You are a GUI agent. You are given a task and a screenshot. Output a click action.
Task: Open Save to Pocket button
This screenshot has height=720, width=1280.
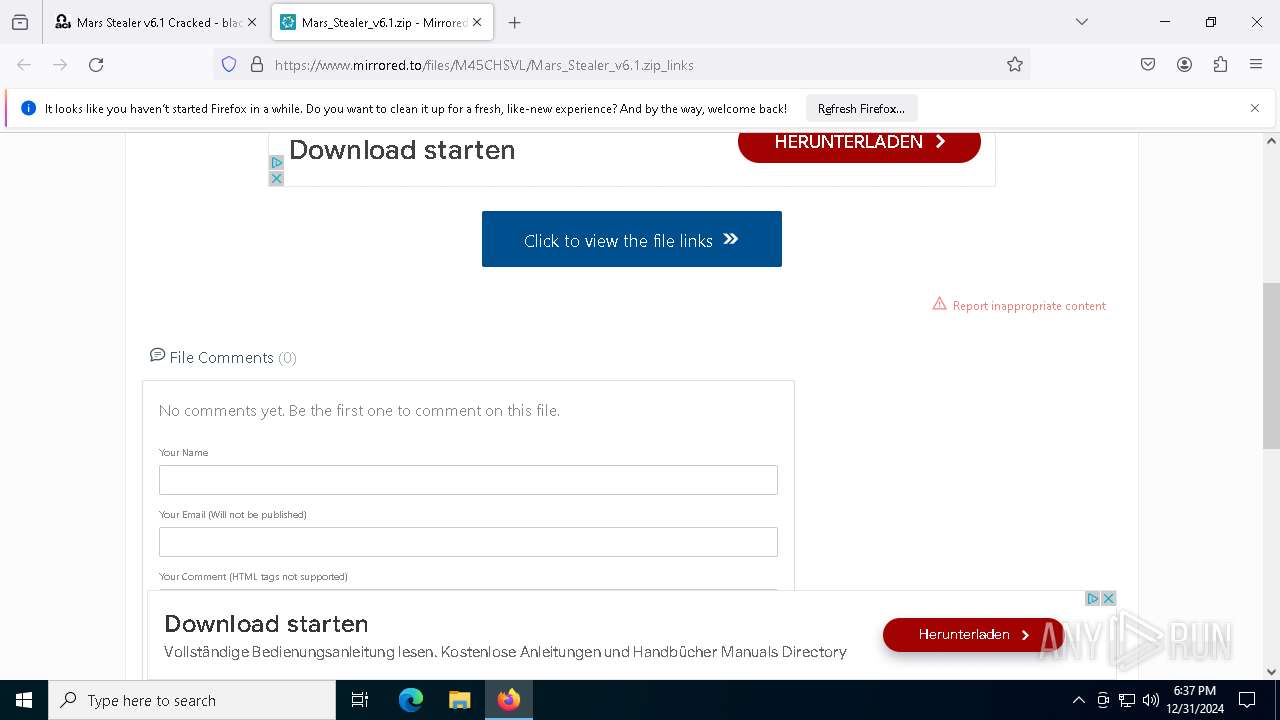[1148, 65]
